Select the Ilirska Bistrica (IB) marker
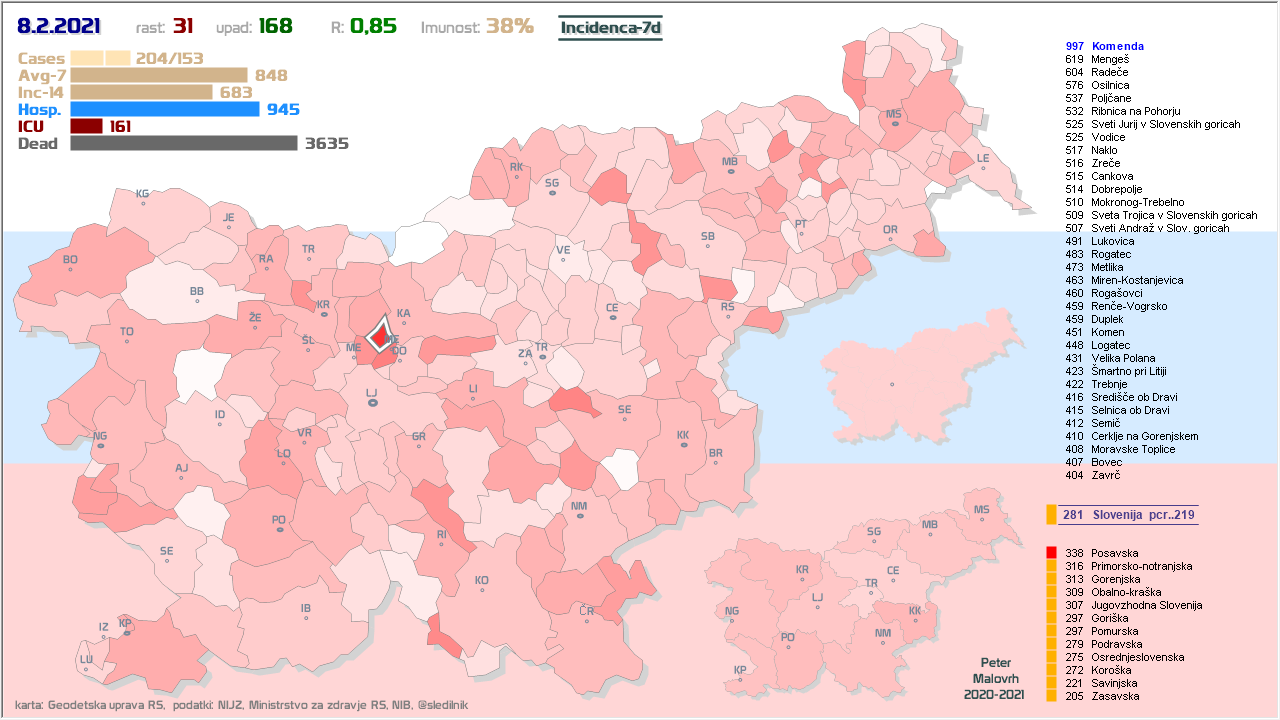Screen dimensions: 1280x720 (306, 617)
